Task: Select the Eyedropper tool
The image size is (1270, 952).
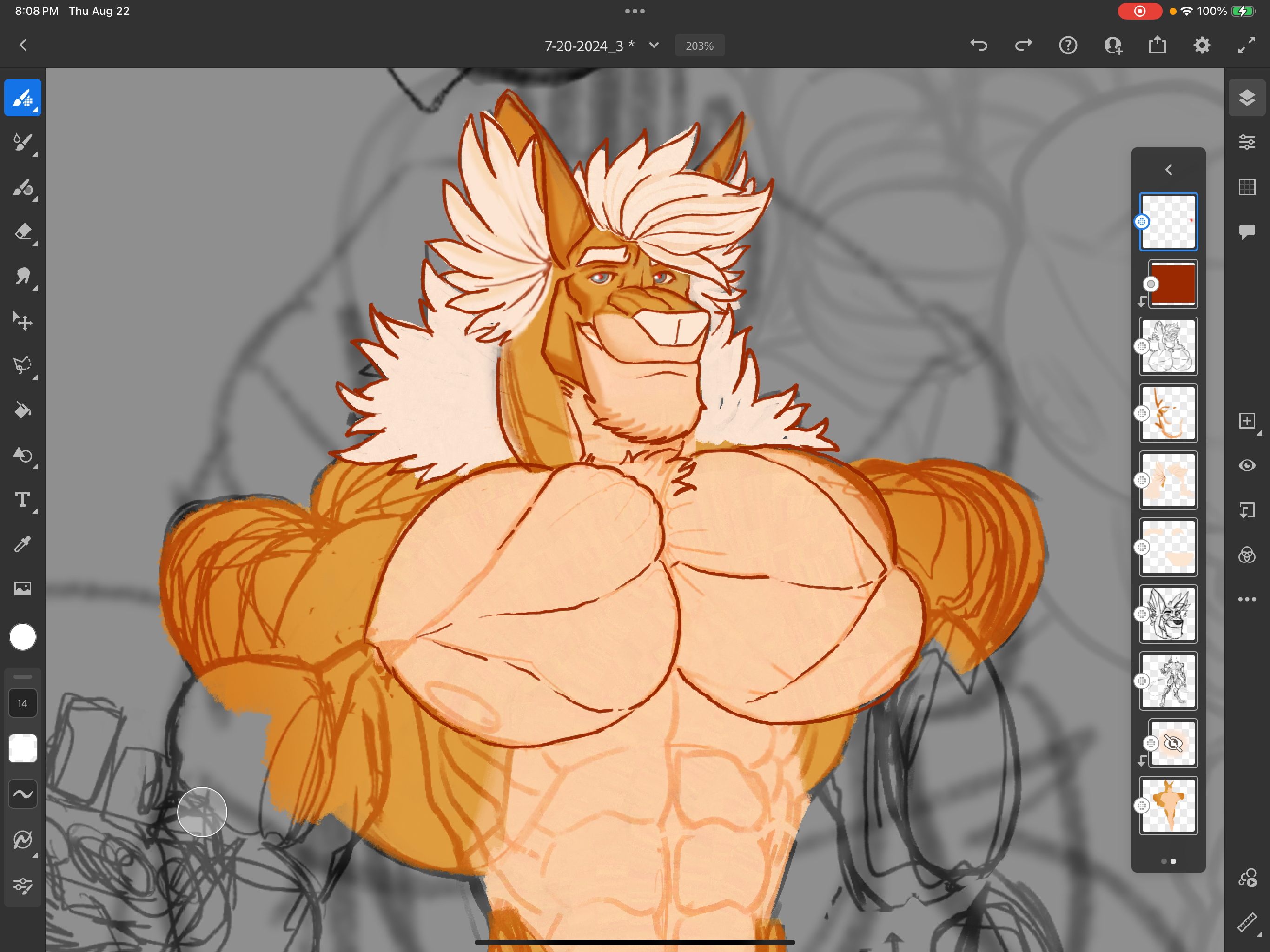Action: pyautogui.click(x=22, y=544)
